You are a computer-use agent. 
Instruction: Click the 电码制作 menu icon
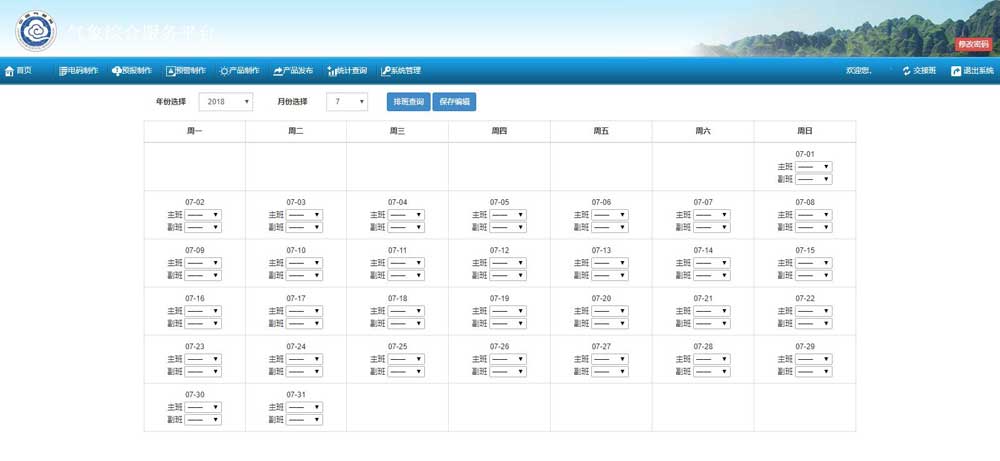[x=63, y=71]
